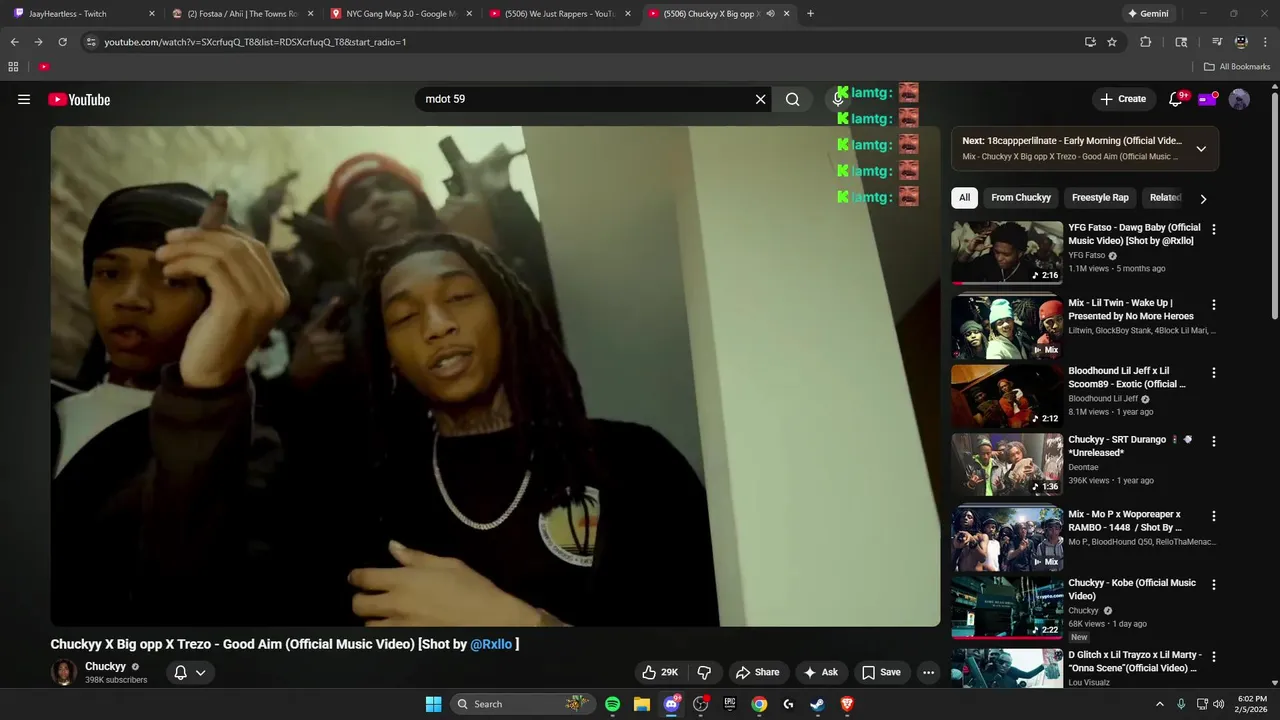Open the apps grid in bookmarks bar

click(13, 67)
